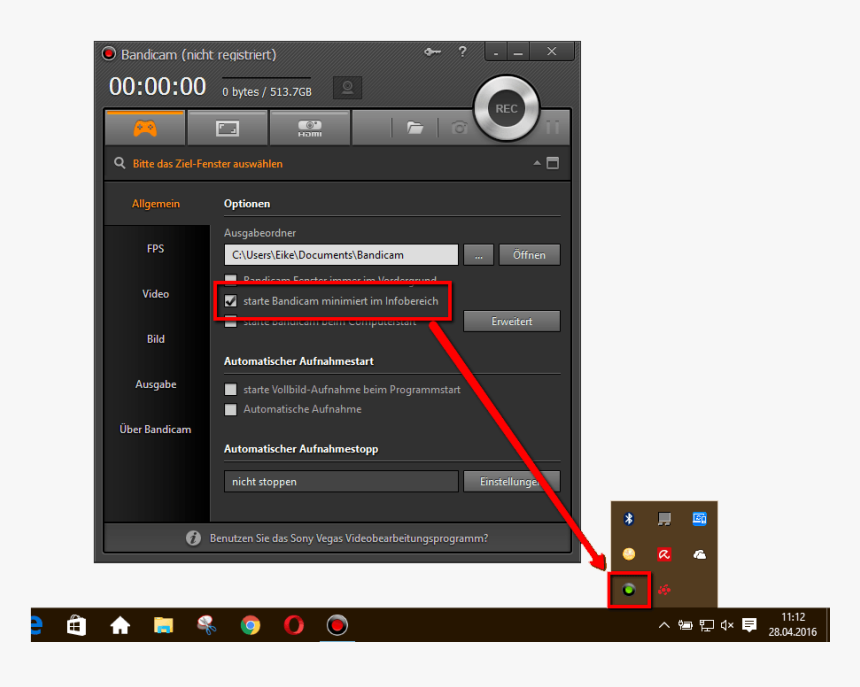Click the gray chat-bubble tray icon

pos(664,519)
